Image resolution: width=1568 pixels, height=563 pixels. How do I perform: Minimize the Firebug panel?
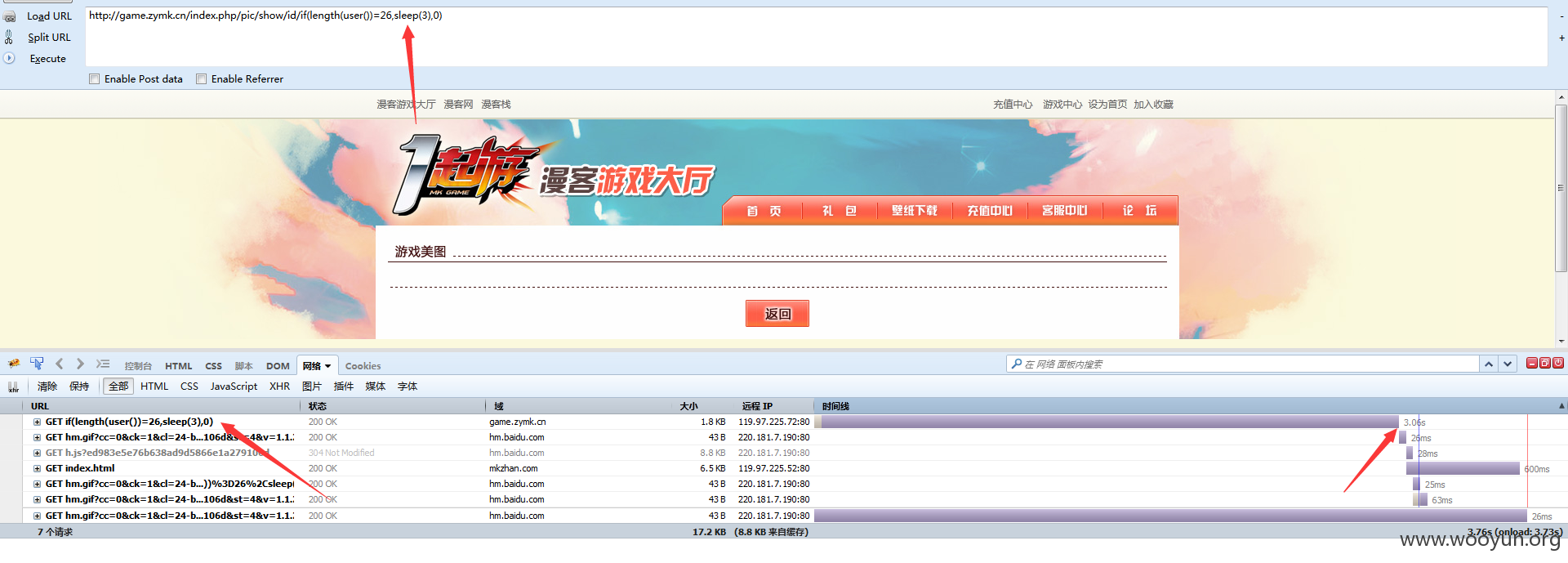point(1532,363)
